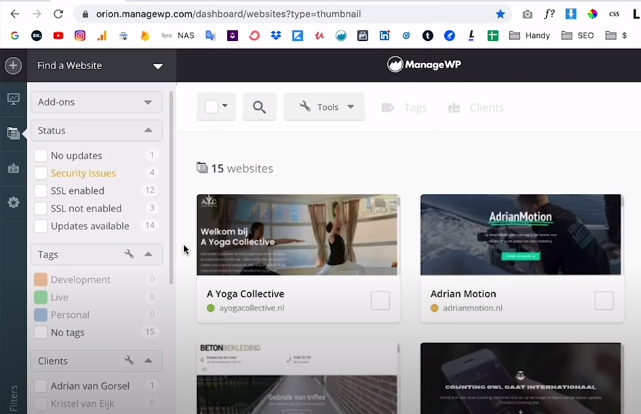Enable the SSL not enabled filter
The image size is (641, 414).
(x=41, y=208)
